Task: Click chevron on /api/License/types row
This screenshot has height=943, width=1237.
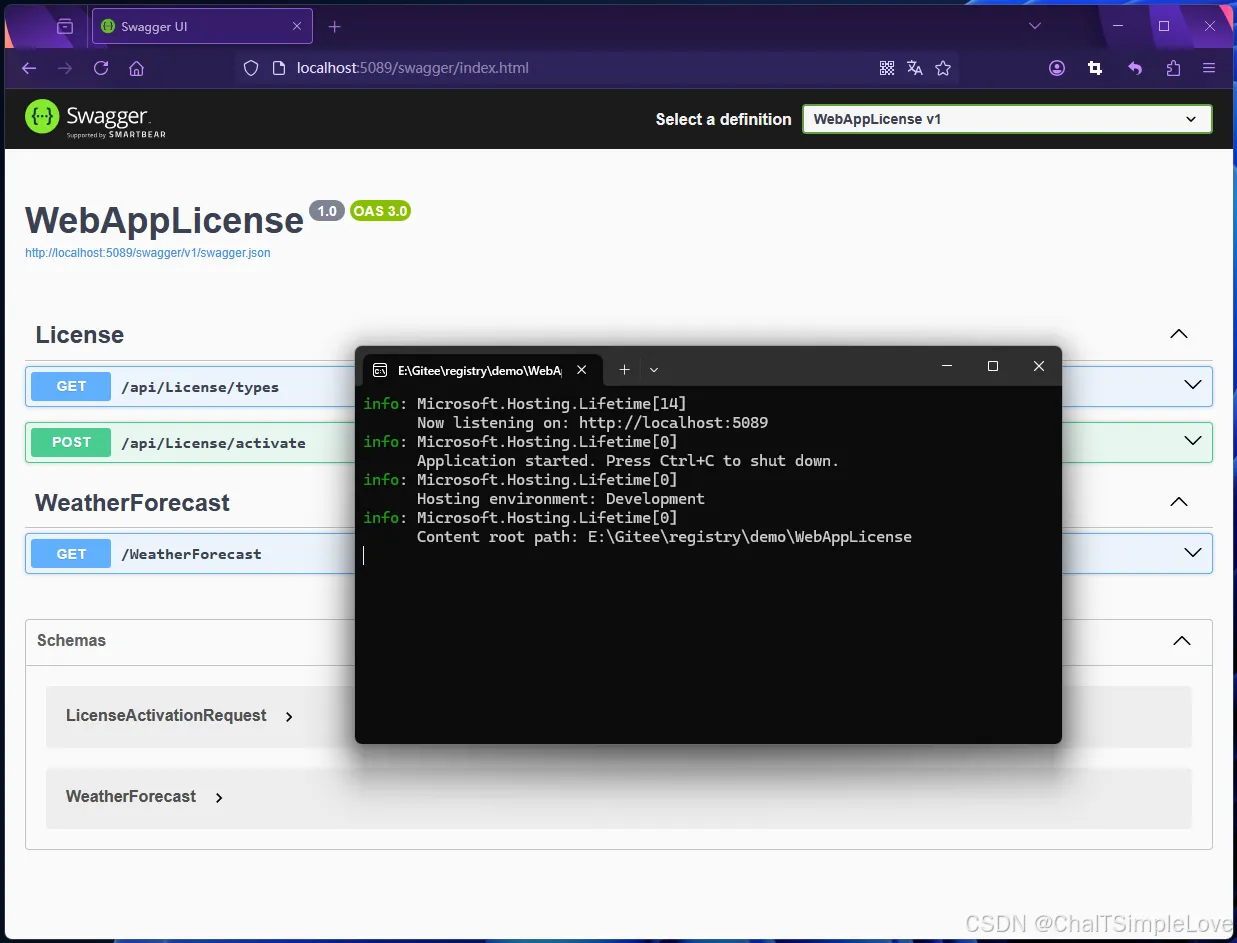Action: pyautogui.click(x=1192, y=385)
